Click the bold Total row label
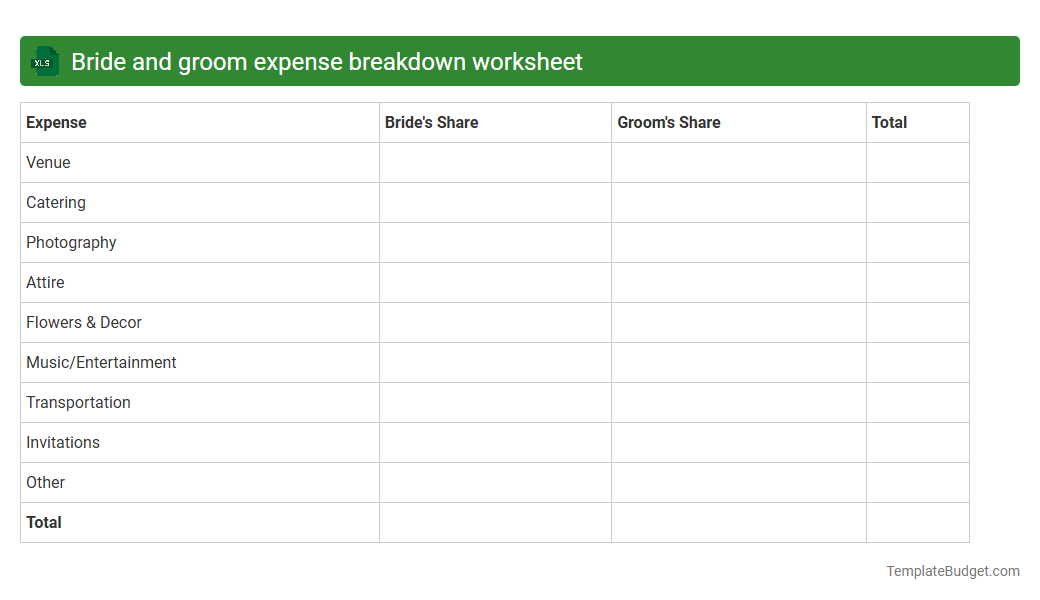This screenshot has height=600, width=1040. tap(43, 522)
